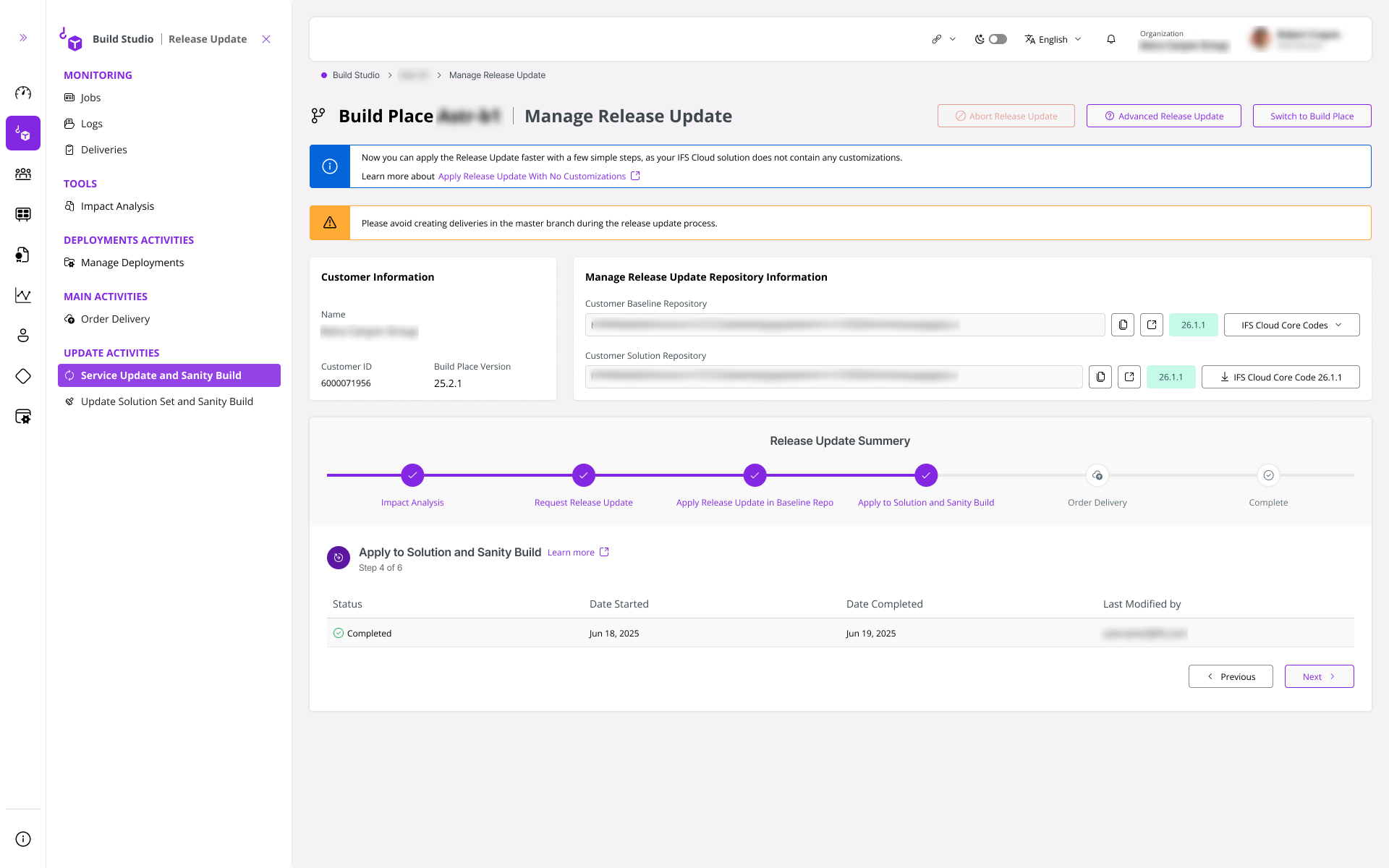1389x868 pixels.
Task: Click the Next button
Action: click(x=1319, y=676)
